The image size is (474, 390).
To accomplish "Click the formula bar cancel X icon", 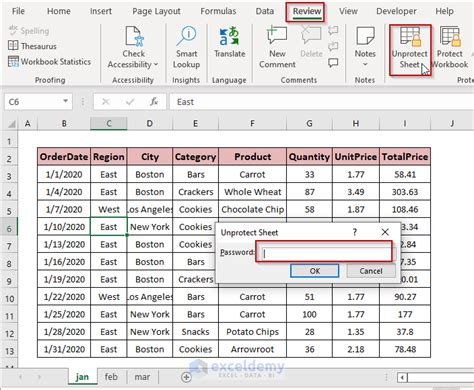I will [106, 102].
